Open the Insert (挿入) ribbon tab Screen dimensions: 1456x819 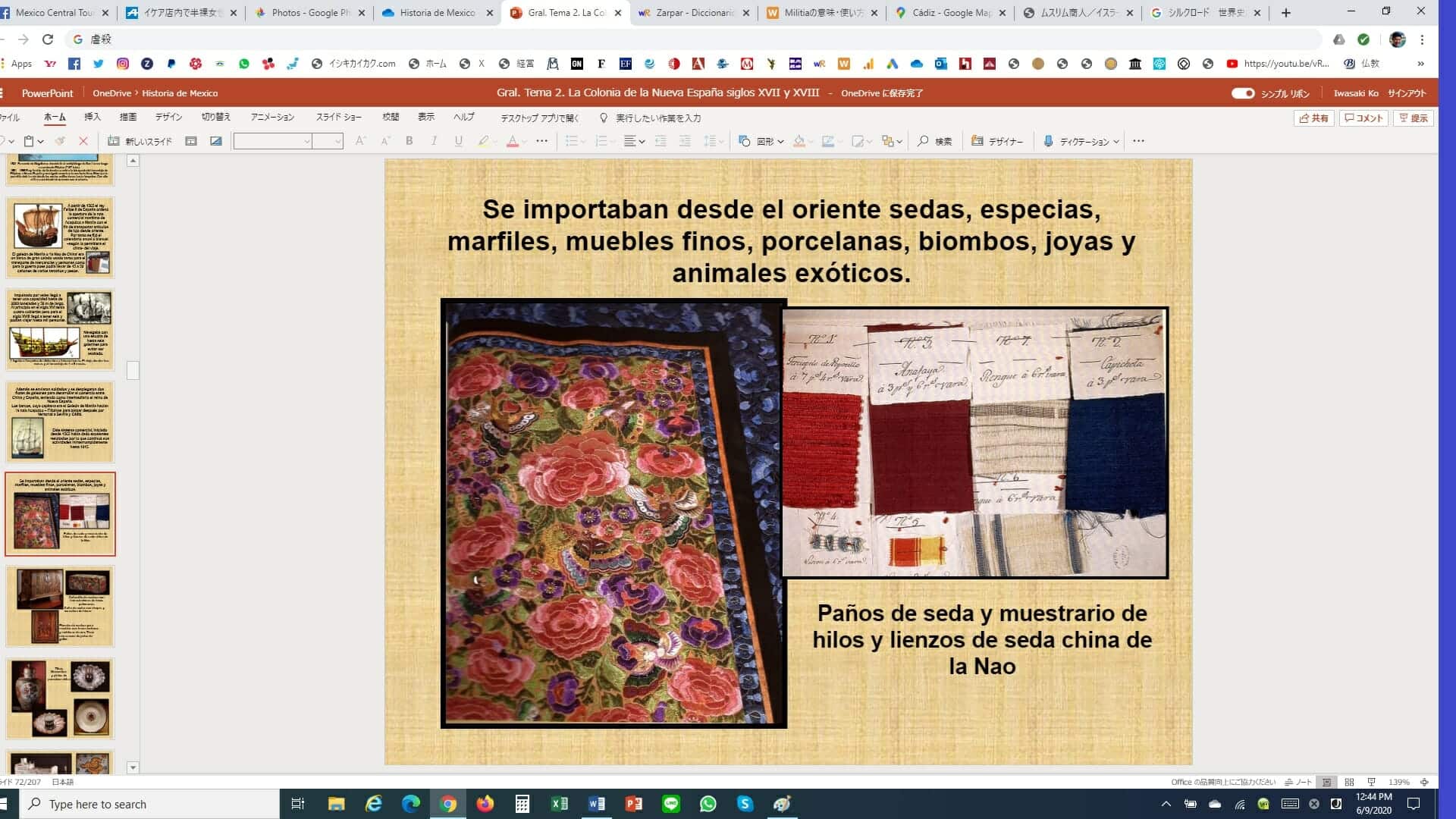(x=92, y=117)
